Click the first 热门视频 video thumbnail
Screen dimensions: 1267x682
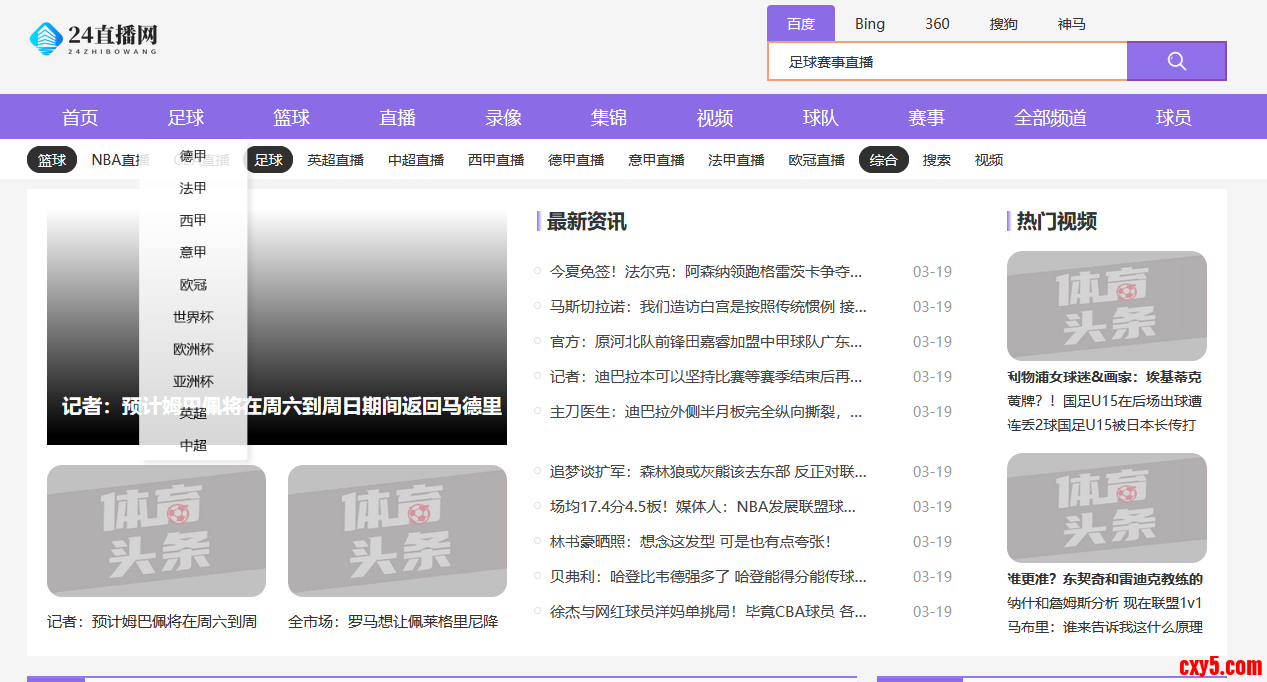click(x=1106, y=306)
